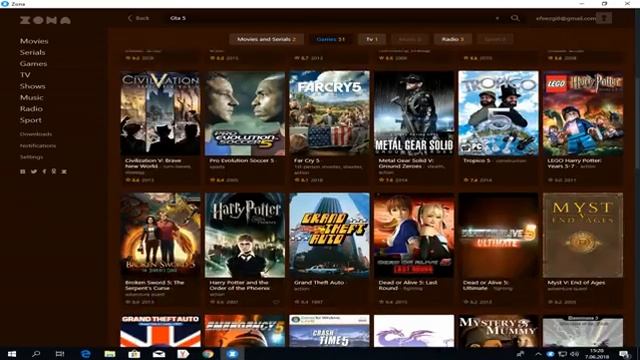Viewport: 640px width, 360px height.
Task: Open Games section in sidebar
Action: 33,64
